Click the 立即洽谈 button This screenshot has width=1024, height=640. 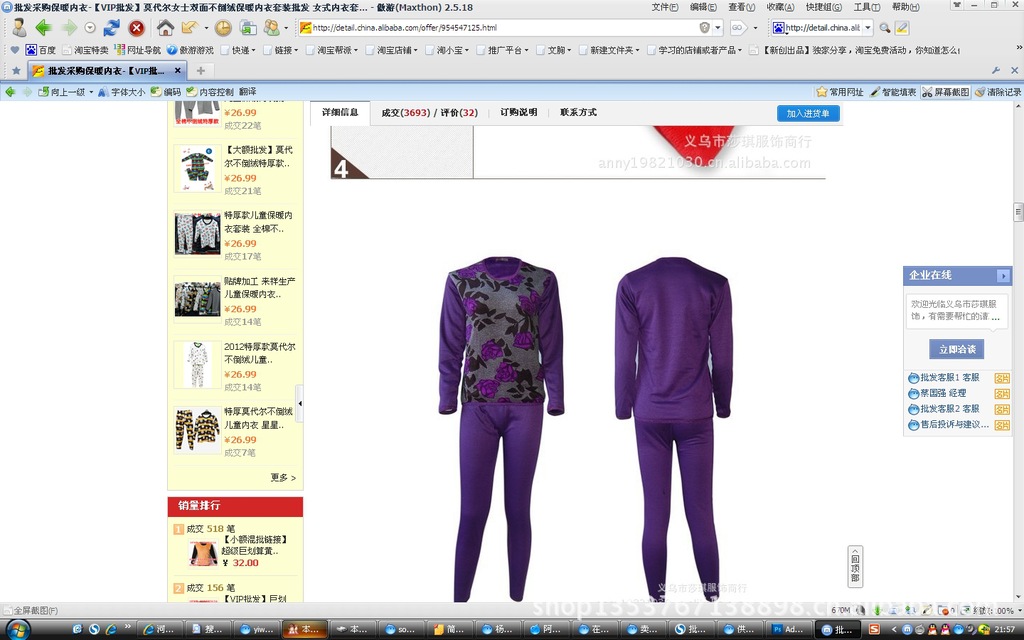pyautogui.click(x=956, y=349)
